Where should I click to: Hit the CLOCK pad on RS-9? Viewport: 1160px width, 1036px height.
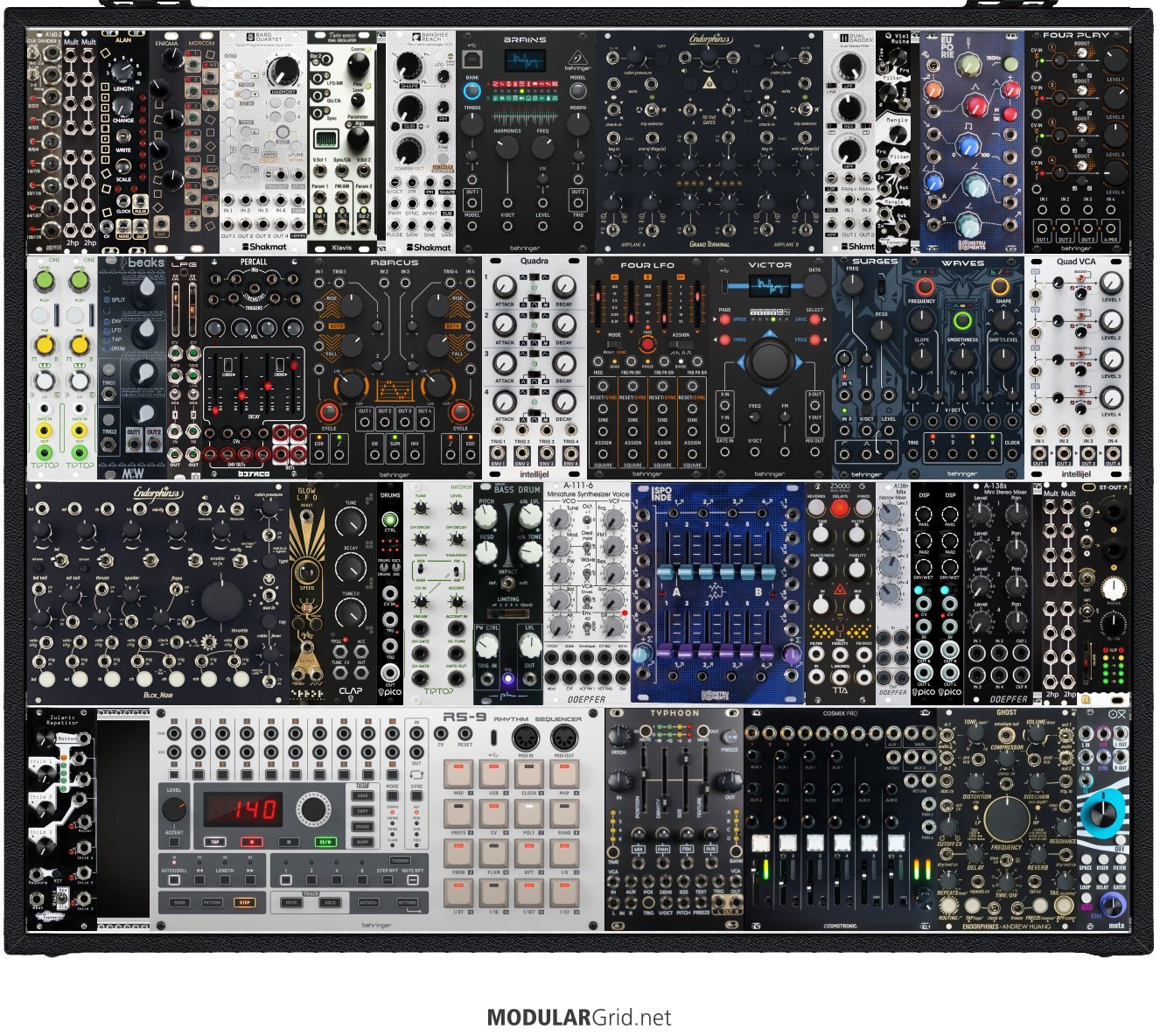point(529,774)
